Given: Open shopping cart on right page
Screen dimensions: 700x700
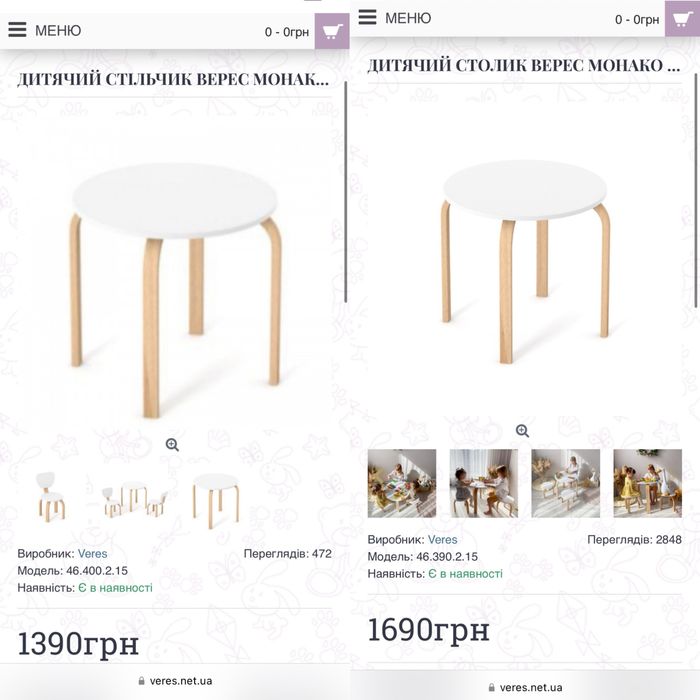Looking at the screenshot, I should pyautogui.click(x=682, y=19).
